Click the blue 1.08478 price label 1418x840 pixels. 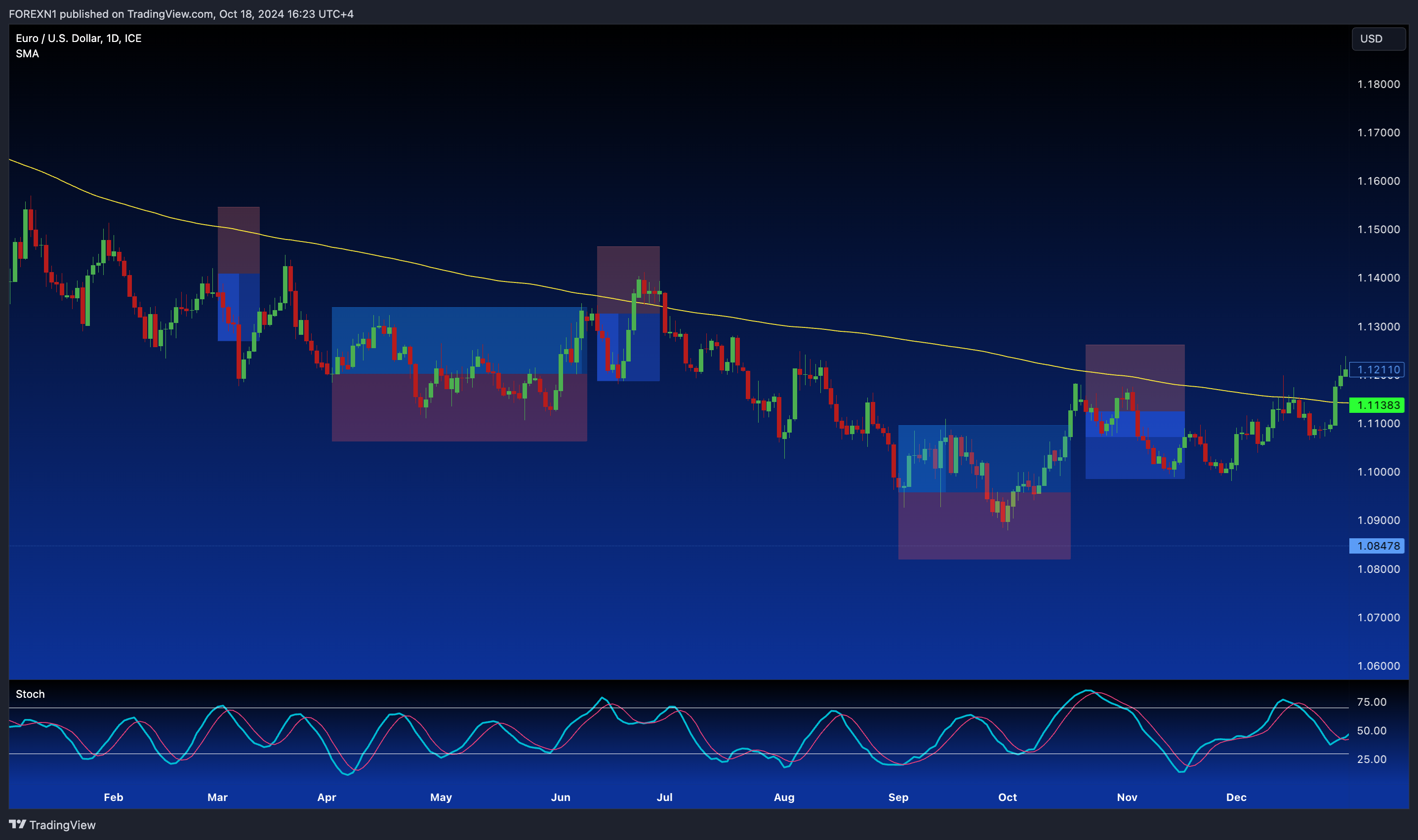pos(1377,546)
